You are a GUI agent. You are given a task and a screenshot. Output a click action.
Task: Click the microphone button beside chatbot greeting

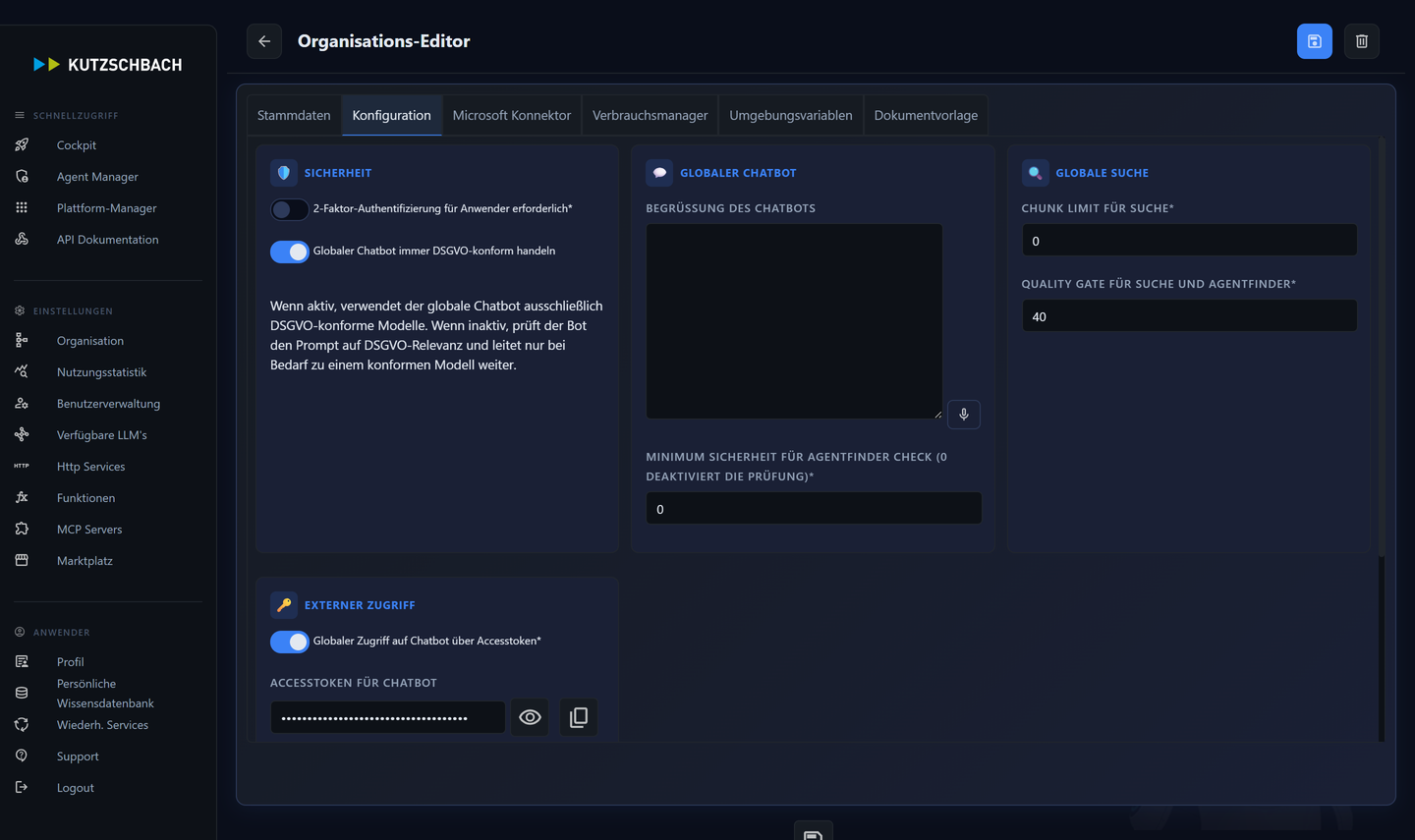pyautogui.click(x=964, y=415)
